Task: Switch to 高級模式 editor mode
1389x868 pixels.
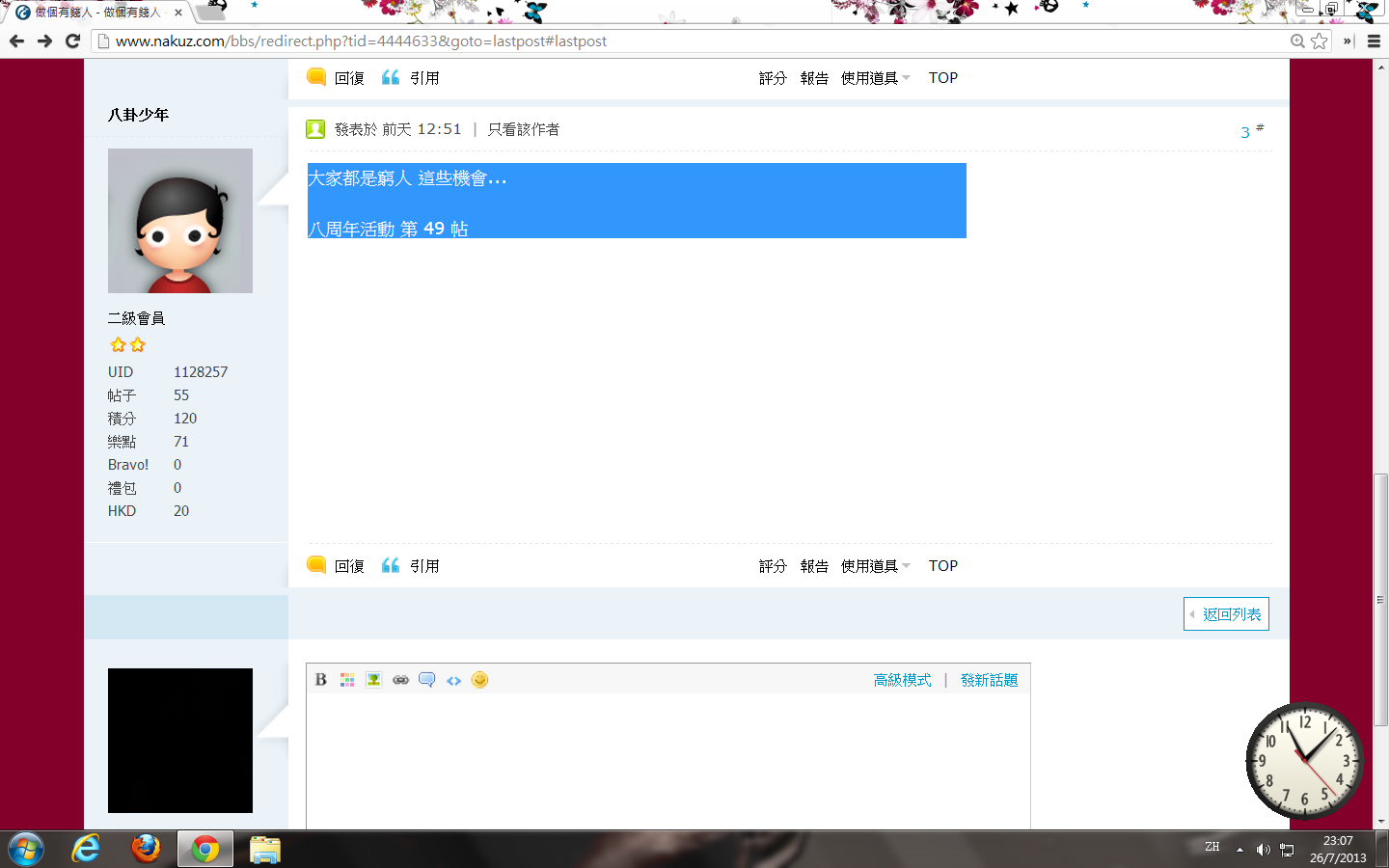Action: (x=902, y=680)
